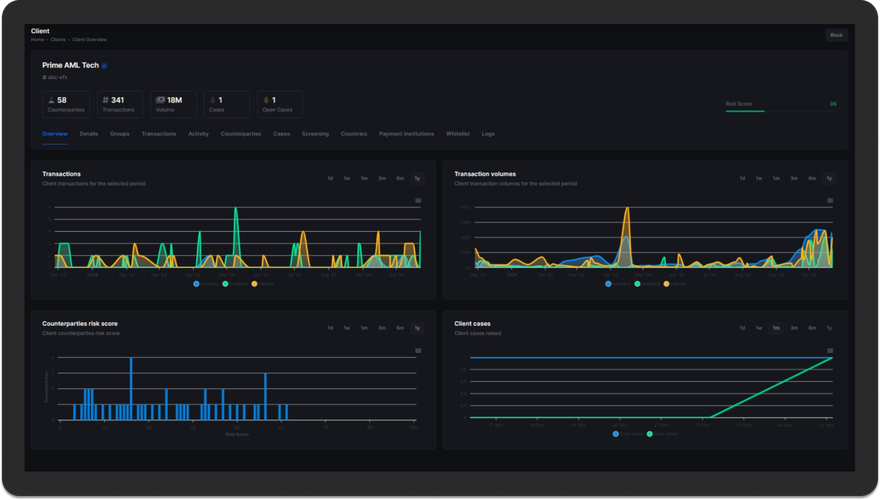This screenshot has height=500, width=880.
Task: Click the Prime AML Tech client name
Action: tap(70, 65)
